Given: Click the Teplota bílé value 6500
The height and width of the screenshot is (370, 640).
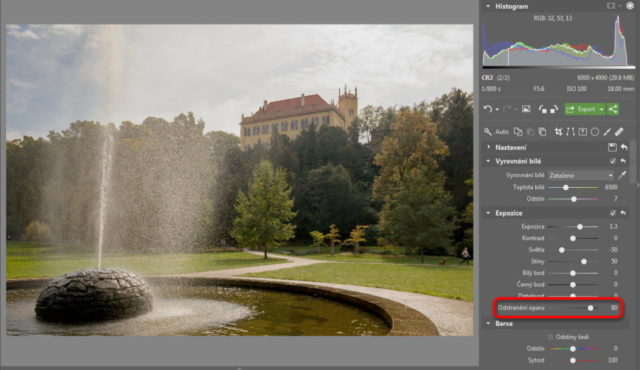Looking at the screenshot, I should [x=611, y=187].
